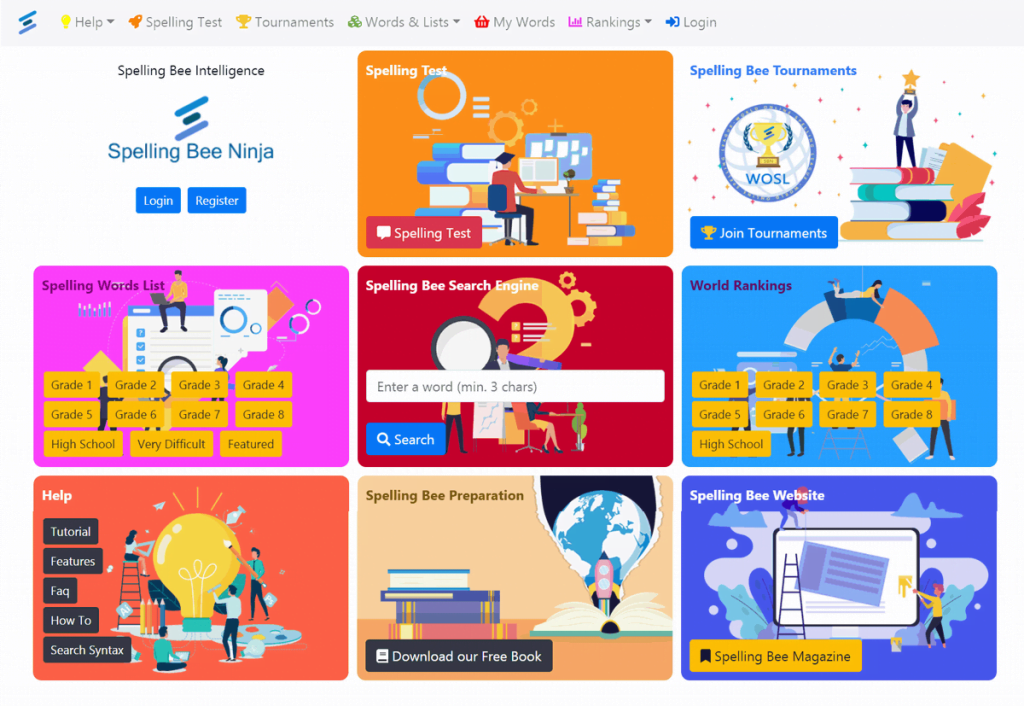Click the lightbulb icon next to Help
1024x706 pixels.
click(65, 22)
